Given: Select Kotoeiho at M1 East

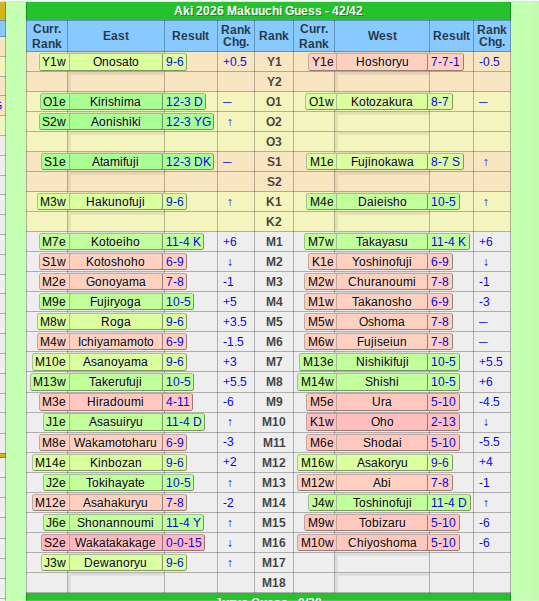Looking at the screenshot, I should [116, 241].
